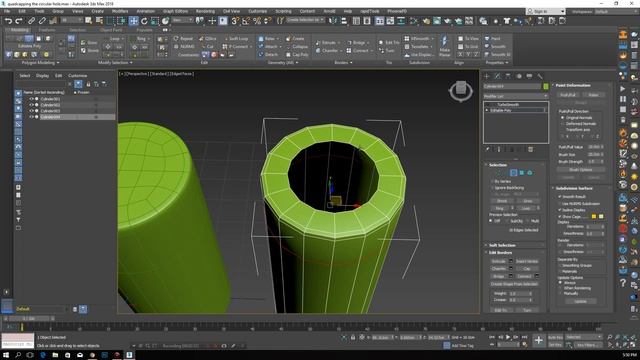This screenshot has width=640, height=360.
Task: Click the Push/Pull button
Action: (567, 95)
